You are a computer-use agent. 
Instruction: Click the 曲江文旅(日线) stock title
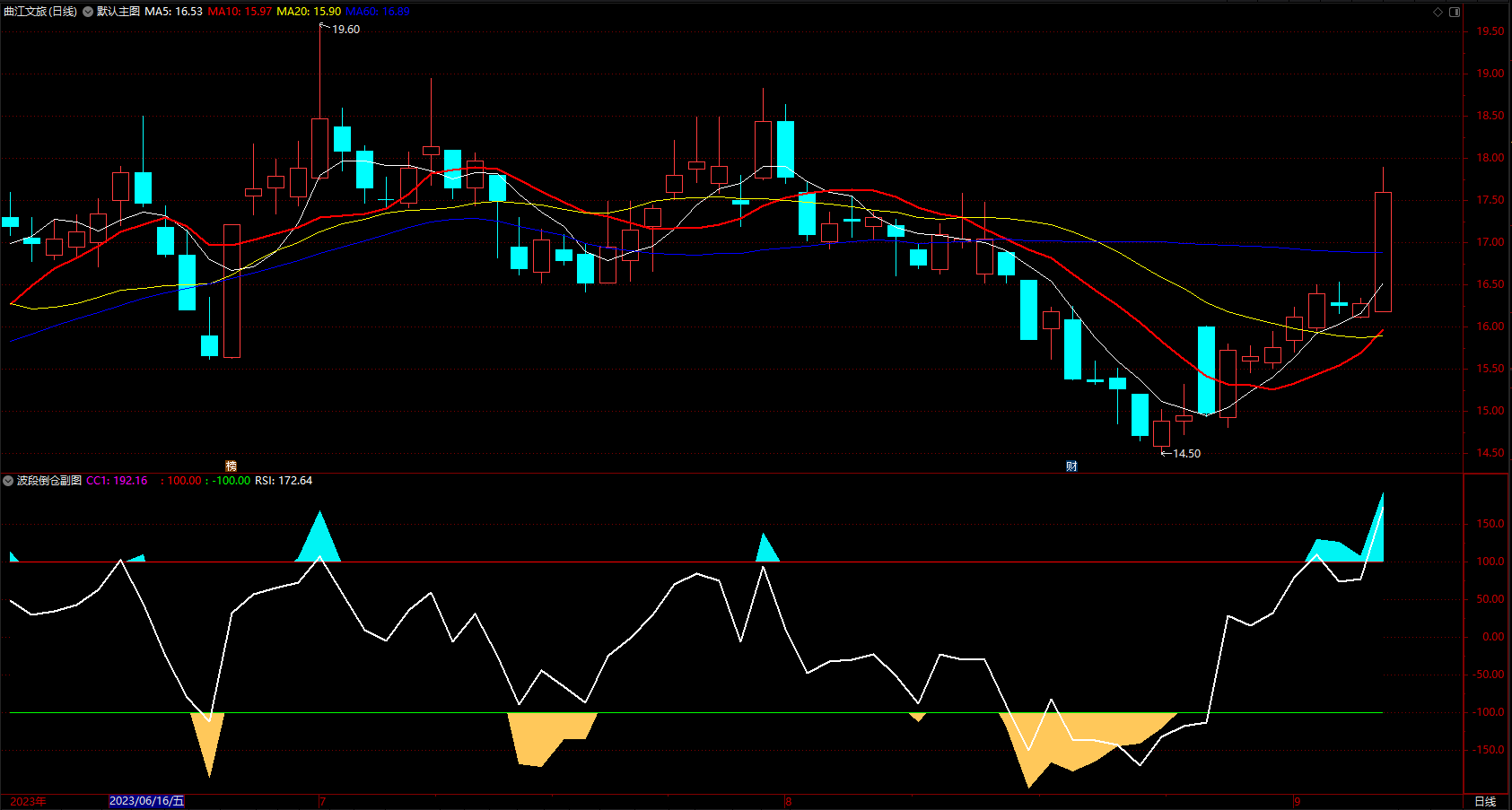point(40,12)
